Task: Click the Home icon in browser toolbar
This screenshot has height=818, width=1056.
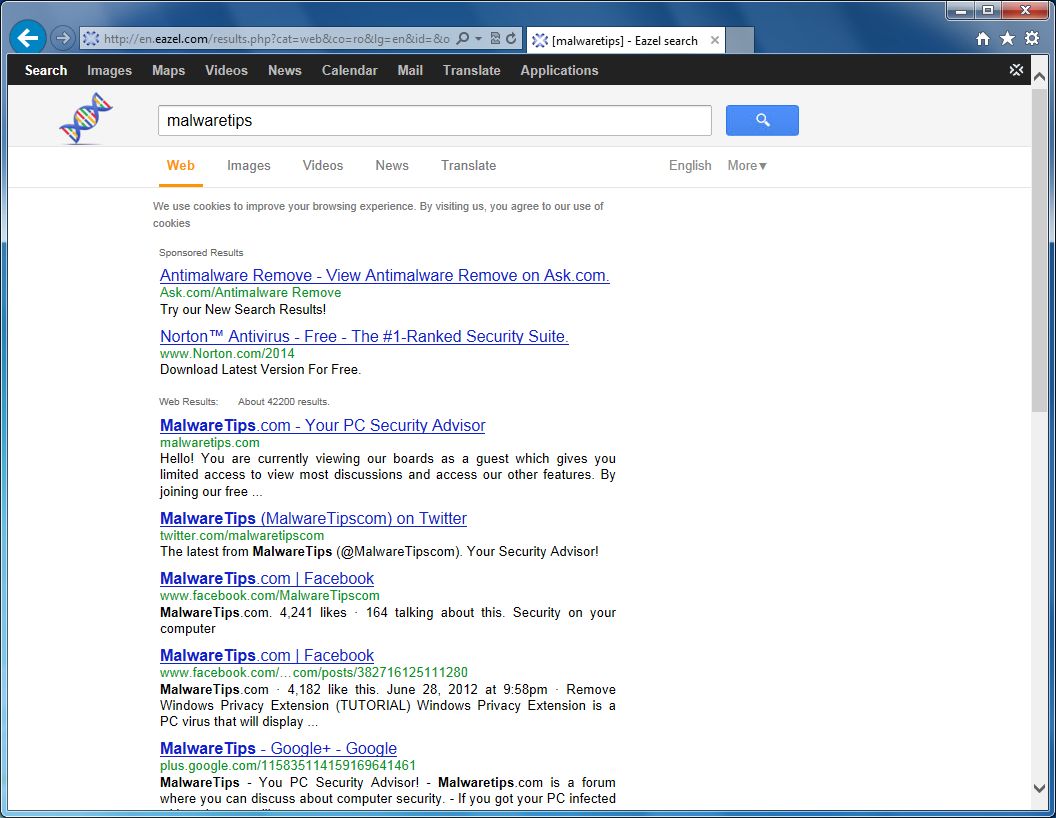Action: 983,38
